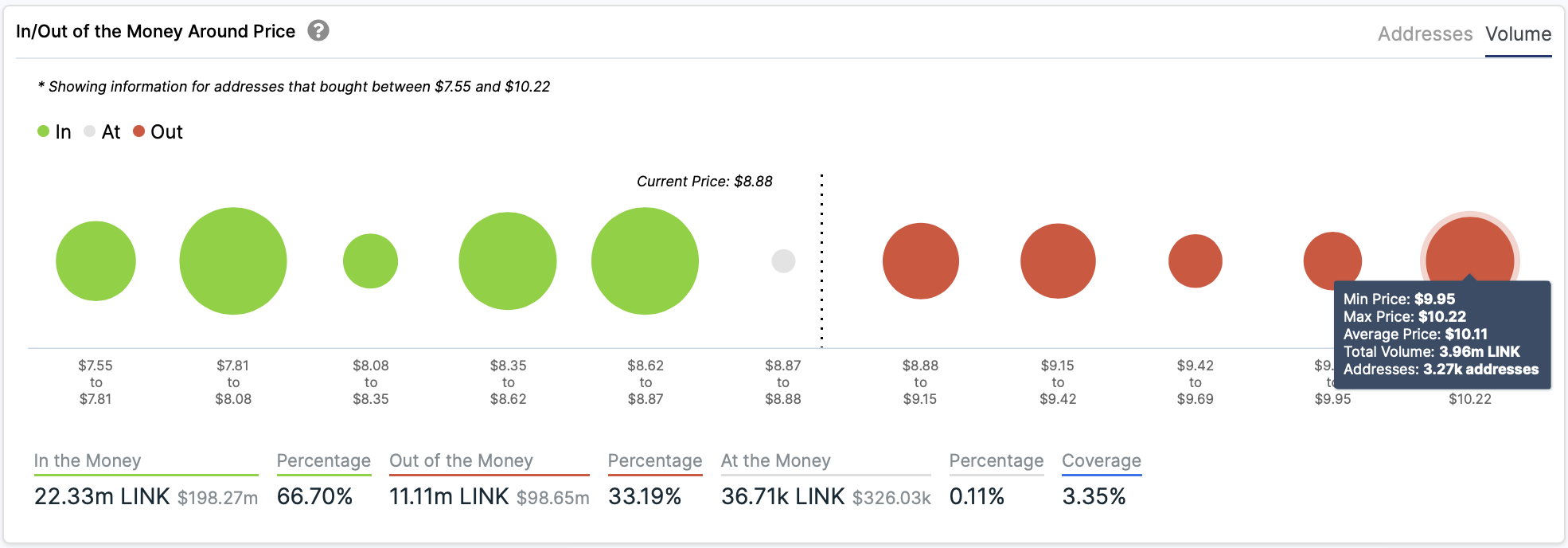Click the Coverage label
The image size is (1568, 548).
click(1102, 460)
